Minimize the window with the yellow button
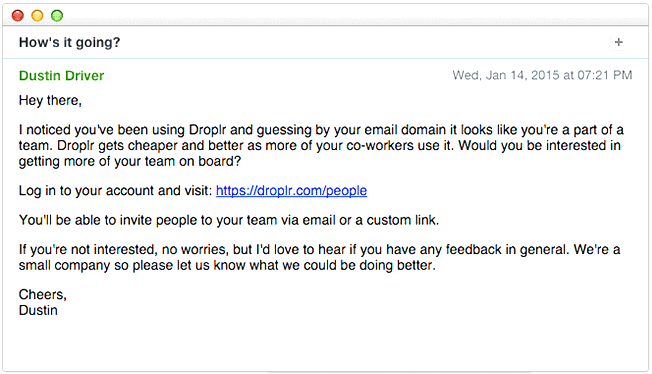This screenshot has height=374, width=652. 37,16
